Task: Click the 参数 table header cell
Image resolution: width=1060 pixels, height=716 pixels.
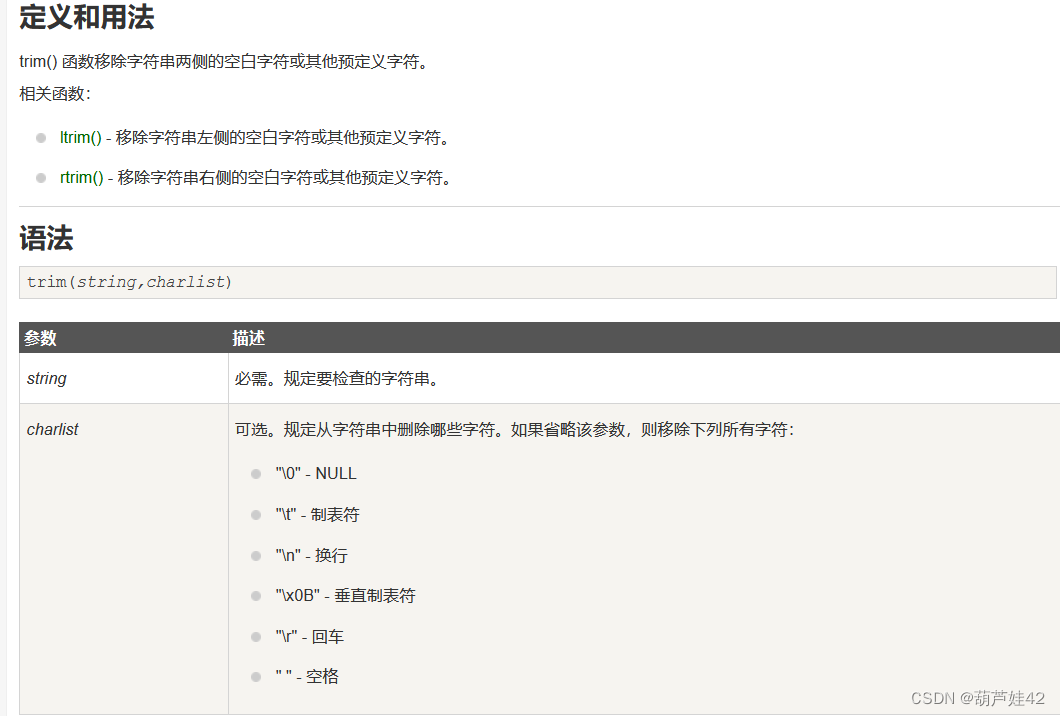Action: 39,338
